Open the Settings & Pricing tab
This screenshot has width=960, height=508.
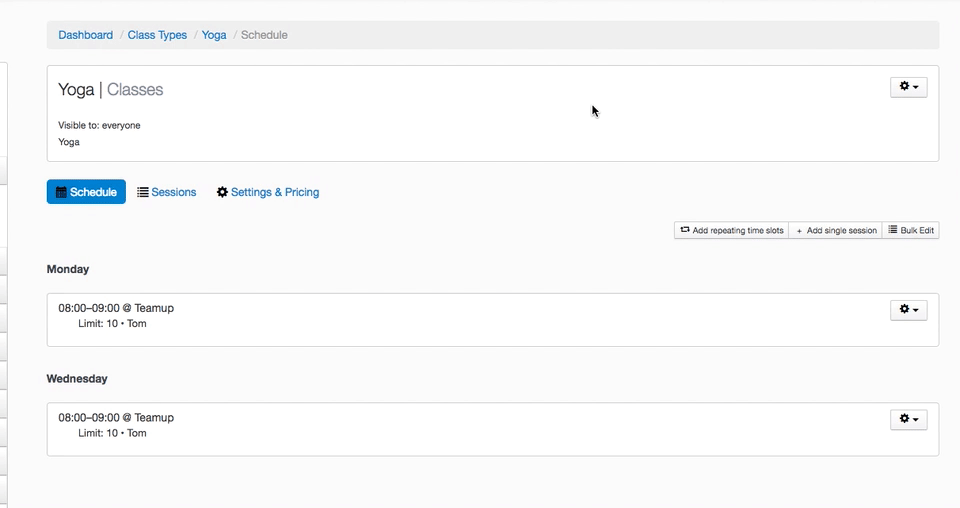[x=274, y=192]
